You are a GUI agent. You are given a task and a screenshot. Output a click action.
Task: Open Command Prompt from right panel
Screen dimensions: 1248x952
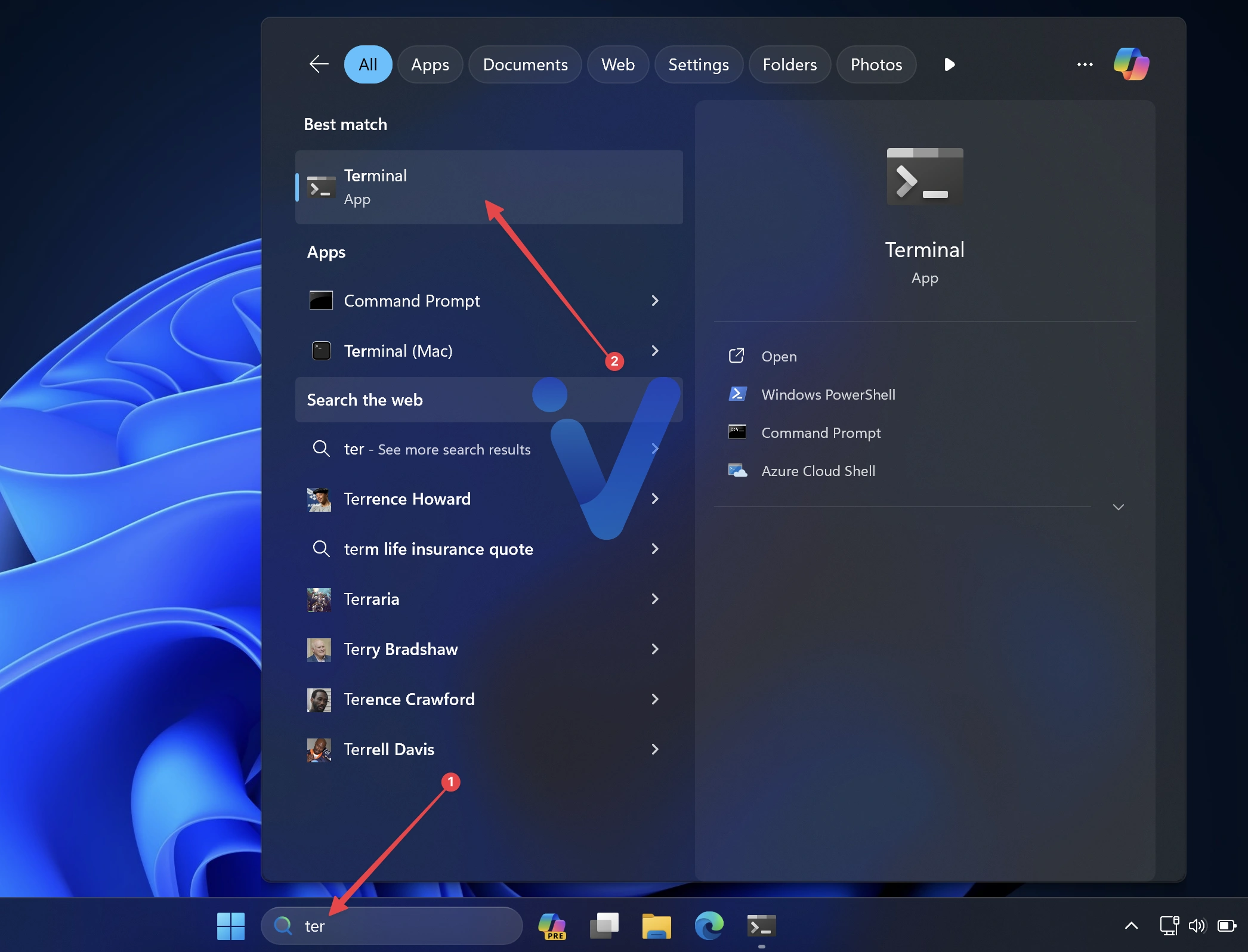[821, 432]
